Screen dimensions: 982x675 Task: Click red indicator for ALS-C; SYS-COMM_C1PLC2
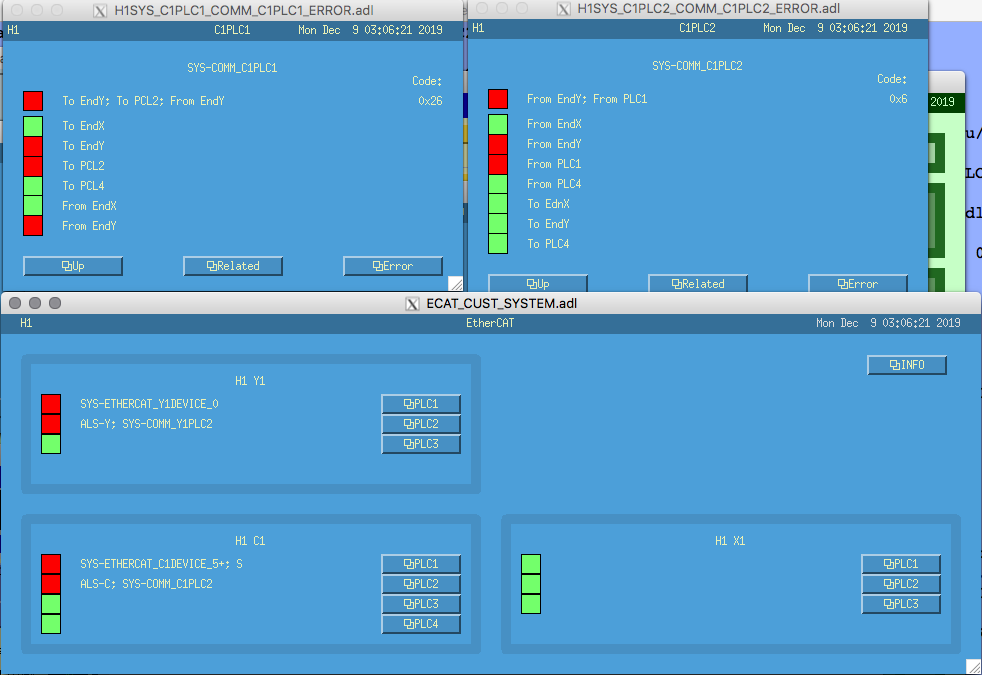51,584
